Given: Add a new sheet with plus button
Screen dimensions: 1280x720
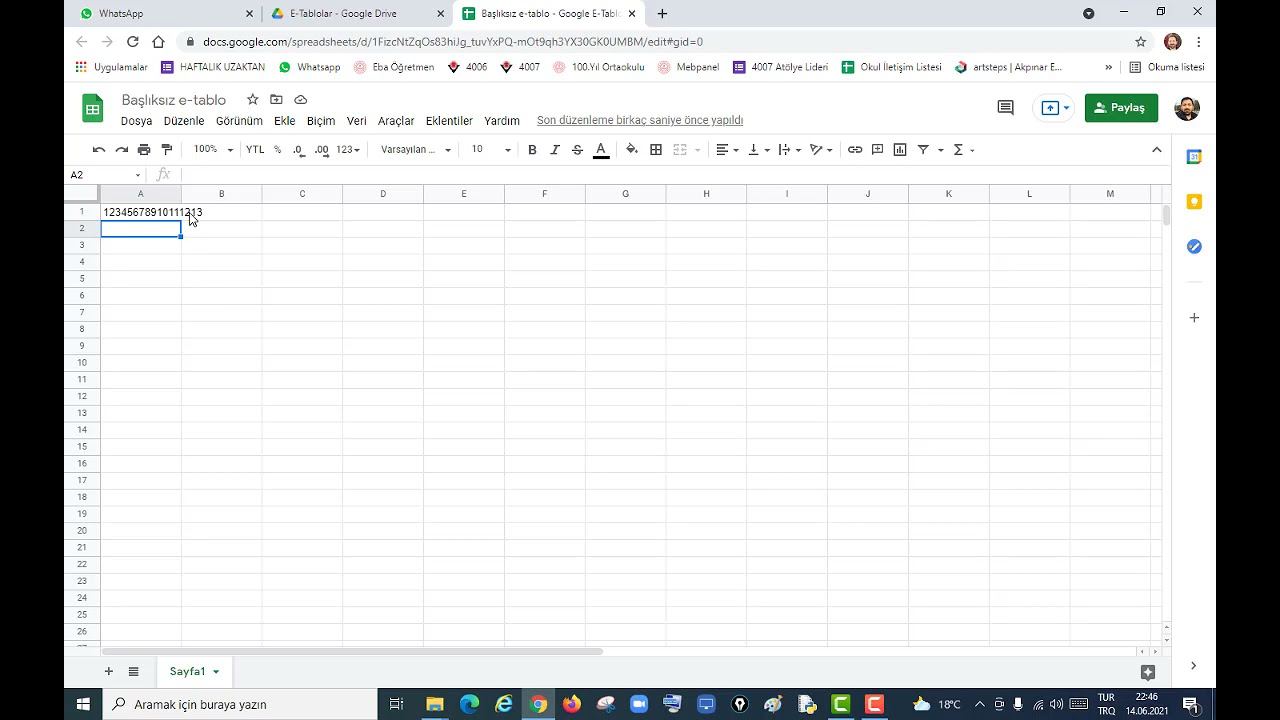Looking at the screenshot, I should [x=109, y=671].
